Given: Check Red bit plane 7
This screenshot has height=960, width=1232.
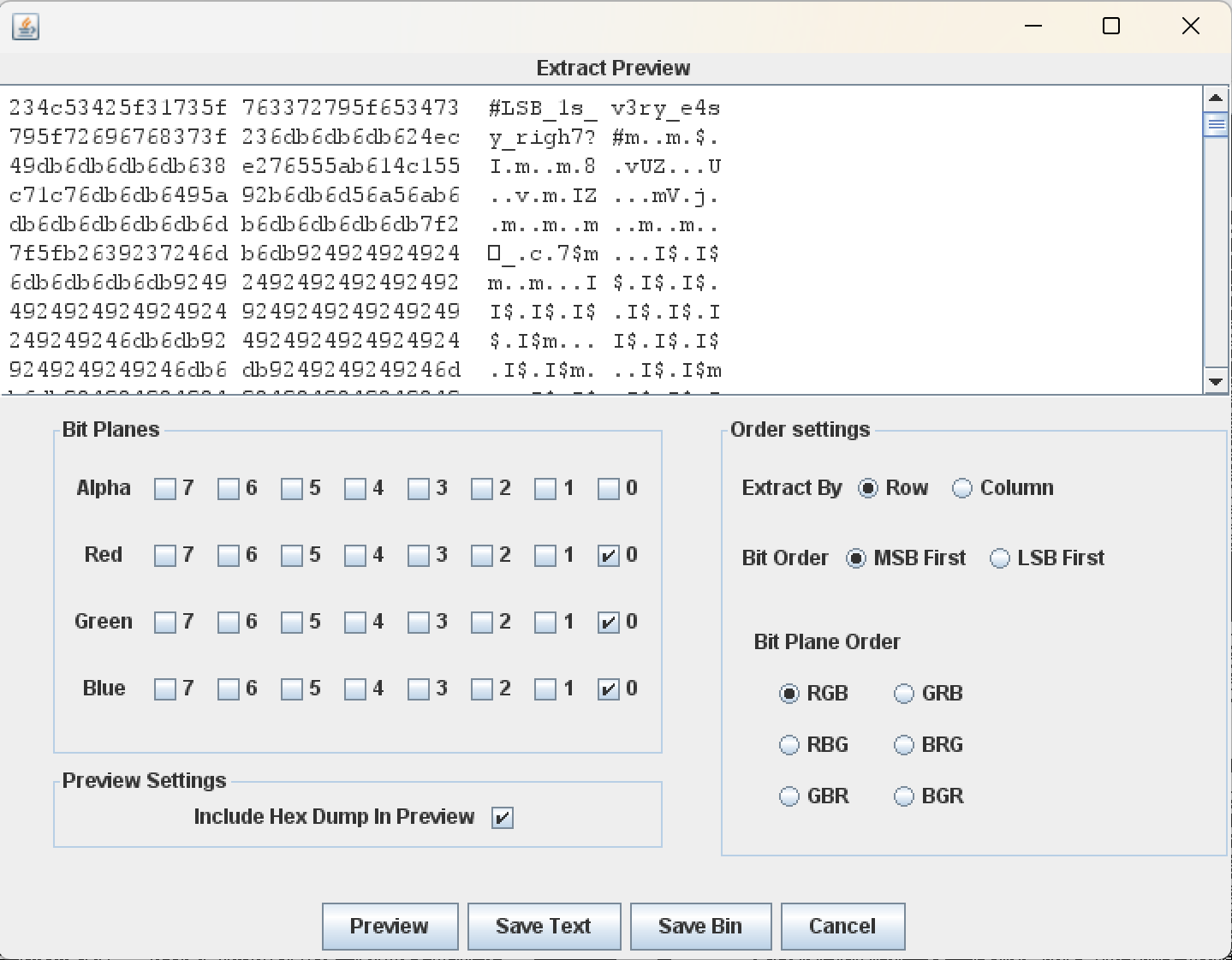Looking at the screenshot, I should tap(165, 556).
